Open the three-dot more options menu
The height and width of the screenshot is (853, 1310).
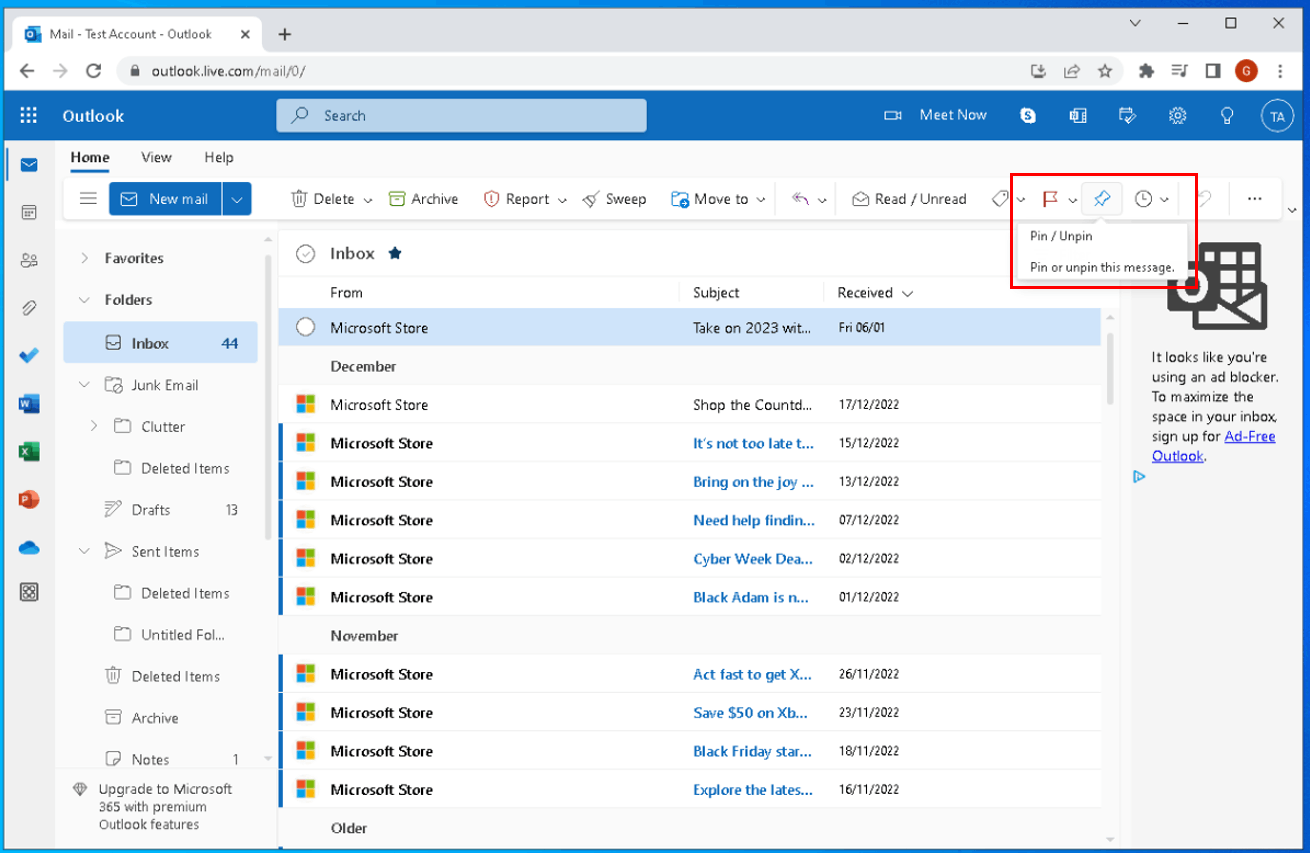1255,199
